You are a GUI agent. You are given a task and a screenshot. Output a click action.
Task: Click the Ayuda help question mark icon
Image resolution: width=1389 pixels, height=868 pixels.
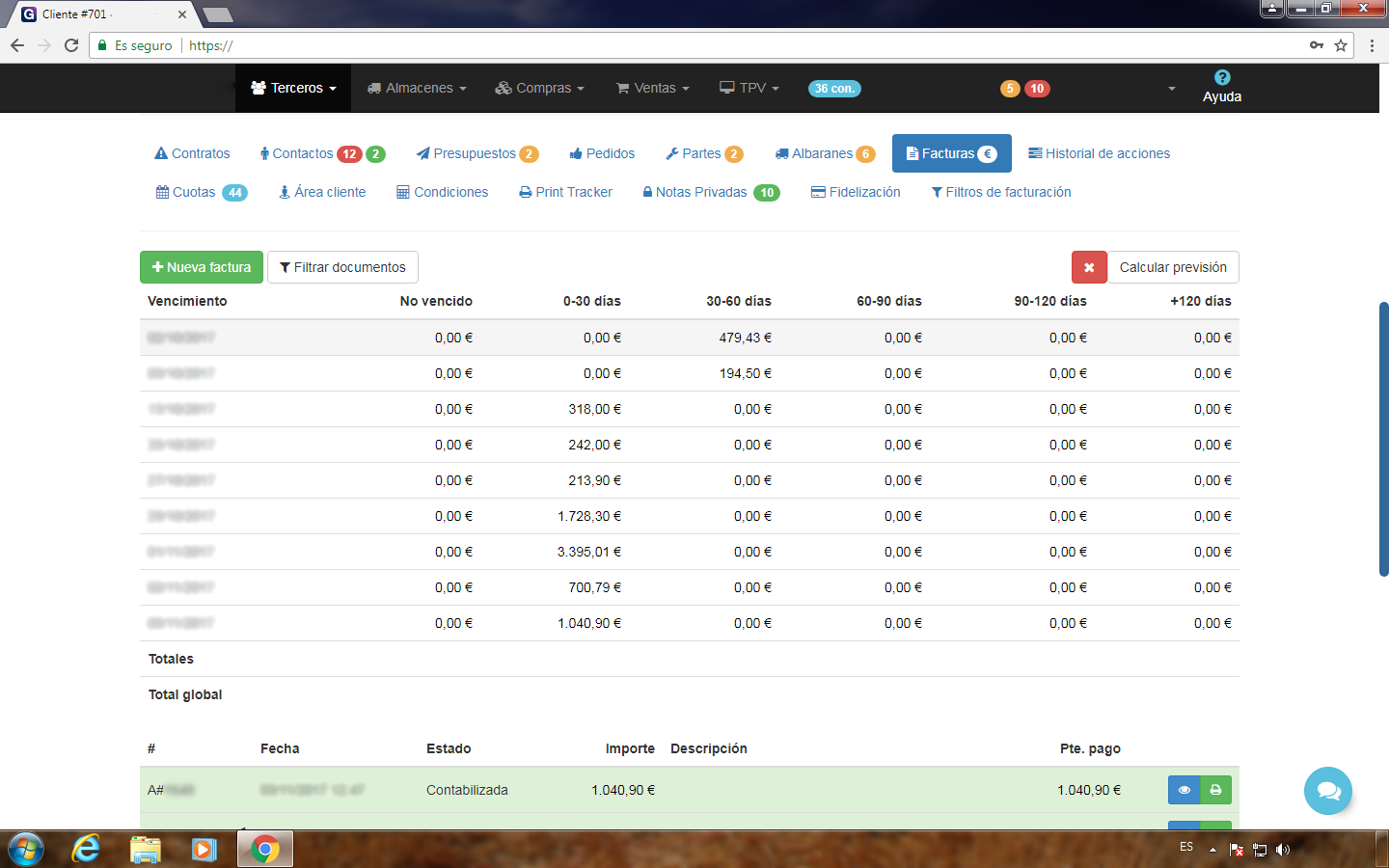coord(1221,78)
